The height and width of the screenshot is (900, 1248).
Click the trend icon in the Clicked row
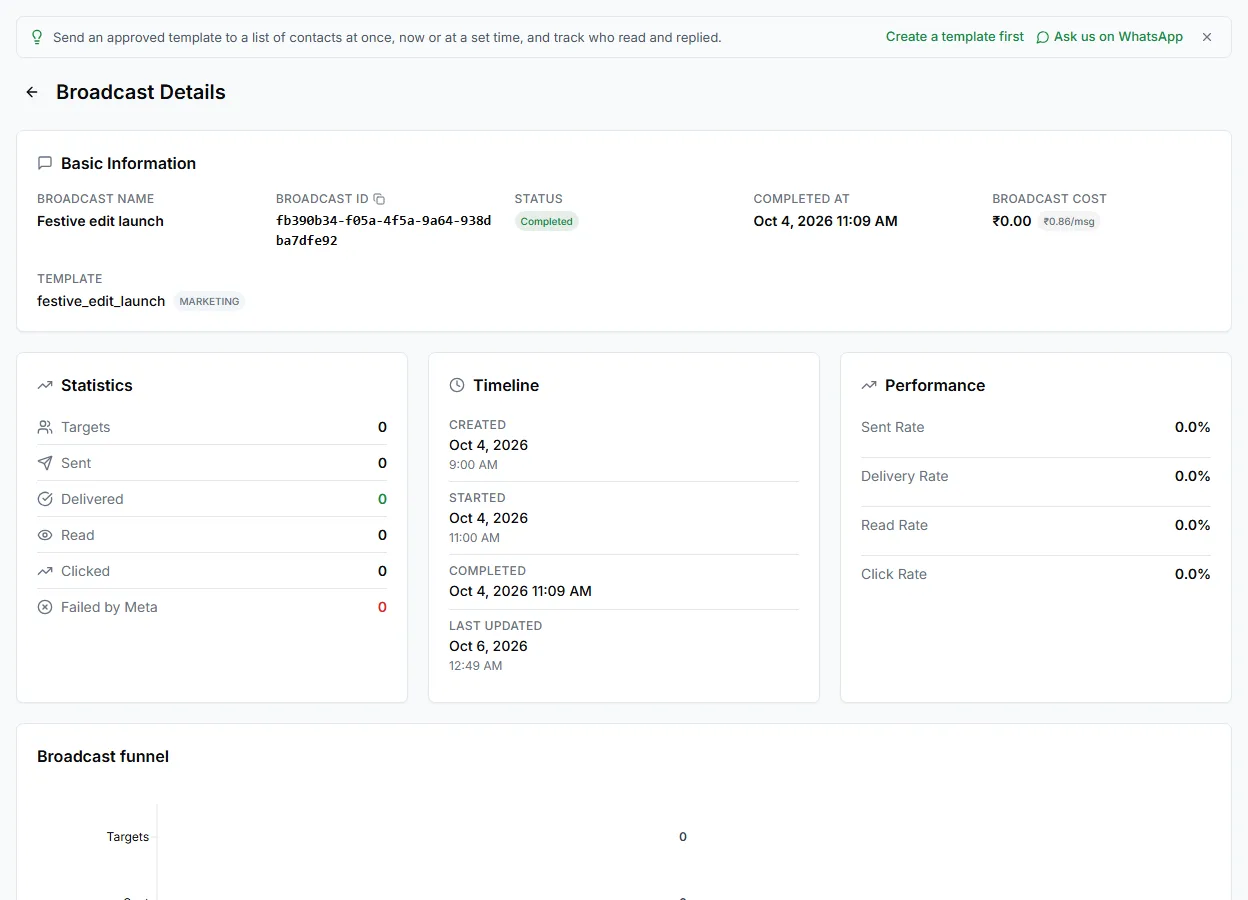click(x=45, y=571)
